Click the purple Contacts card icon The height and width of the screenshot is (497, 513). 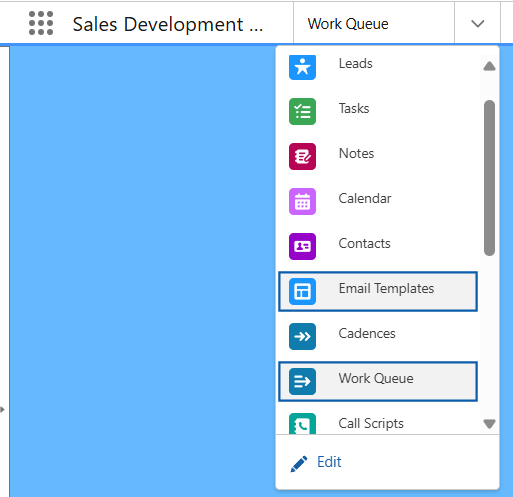point(302,246)
